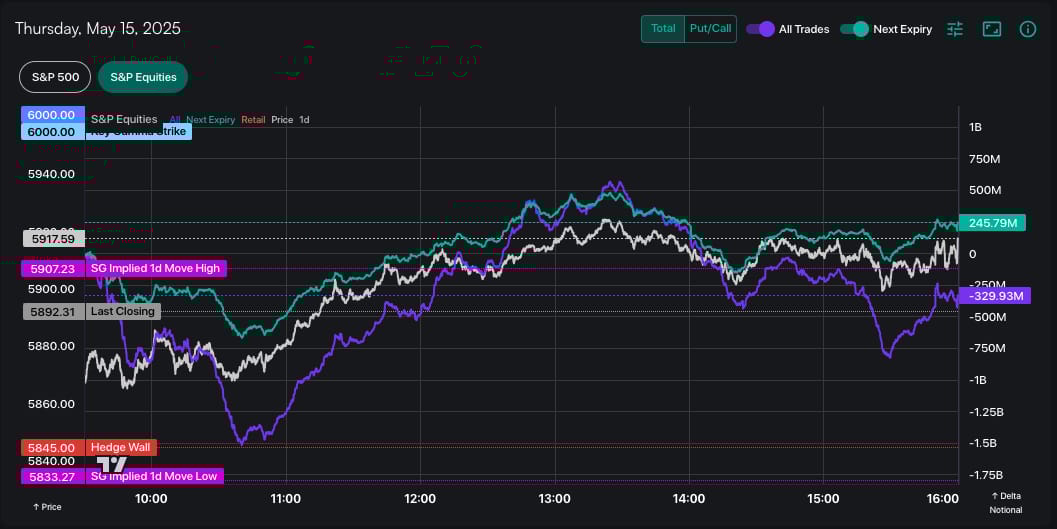Image resolution: width=1057 pixels, height=529 pixels.
Task: Click the Price axis label at bottom left
Action: tap(47, 507)
